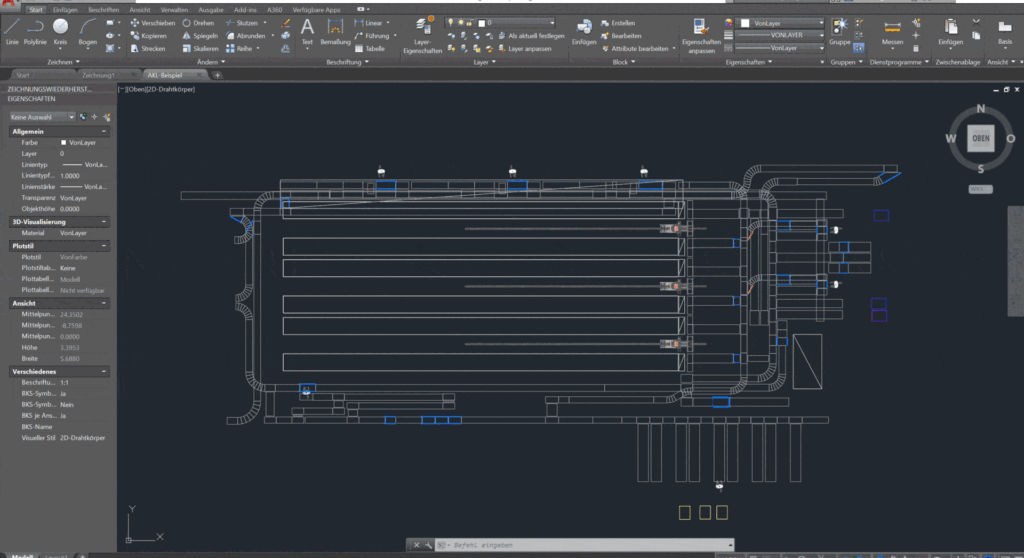Click the S compass direction on ViewCube
This screenshot has width=1024, height=558.
point(980,169)
